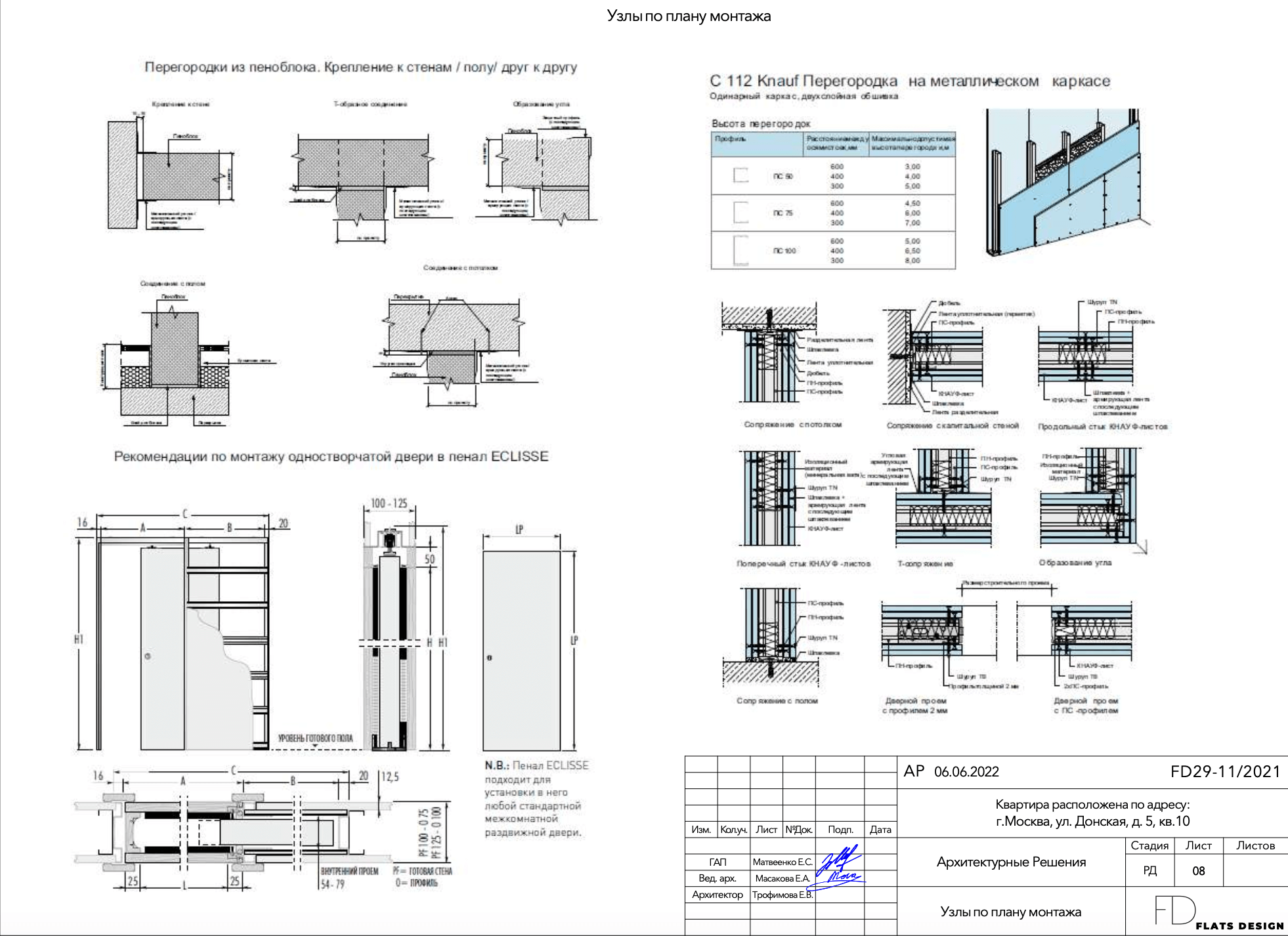1288x936 pixels.
Task: Click the name 'Трофимова Е.В.'
Action: (x=783, y=895)
